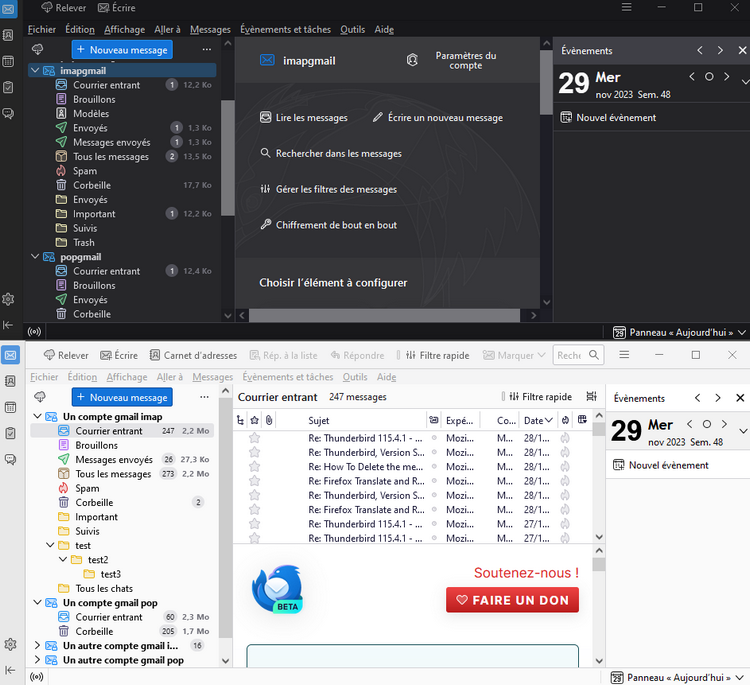The height and width of the screenshot is (685, 750).
Task: Collapse imapgmail account in dark folder pane
Action: pos(34,70)
